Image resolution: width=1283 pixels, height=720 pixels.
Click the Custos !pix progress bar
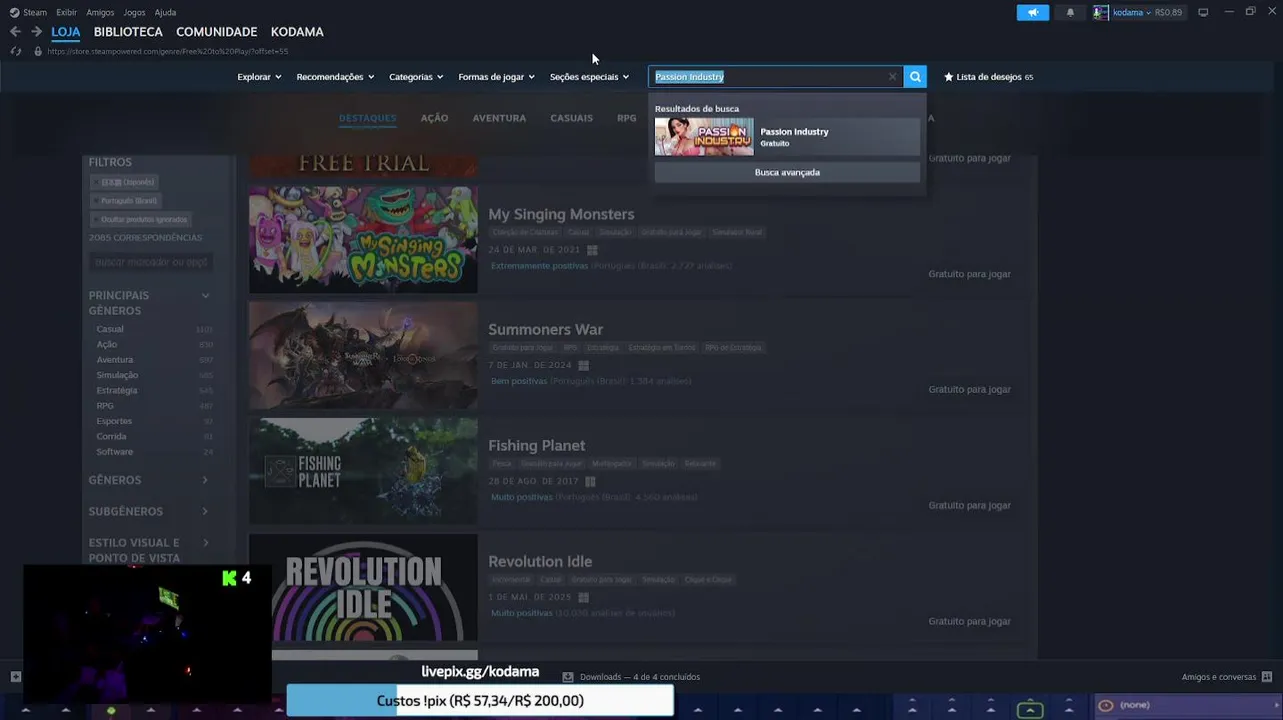tap(480, 701)
